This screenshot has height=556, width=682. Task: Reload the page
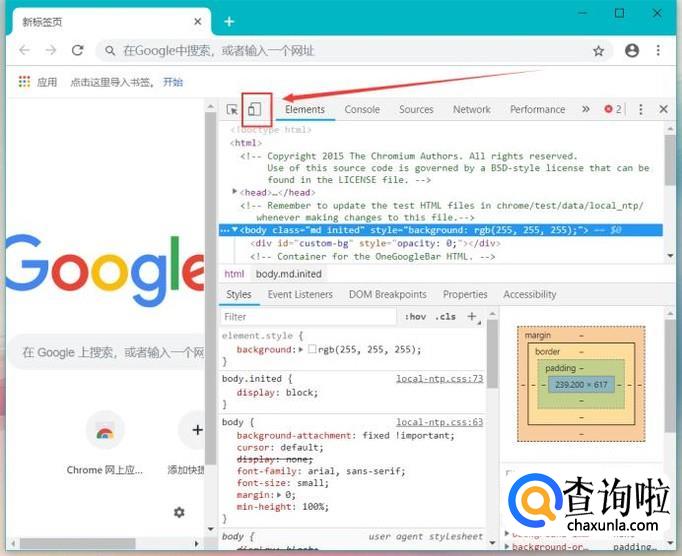tap(77, 50)
